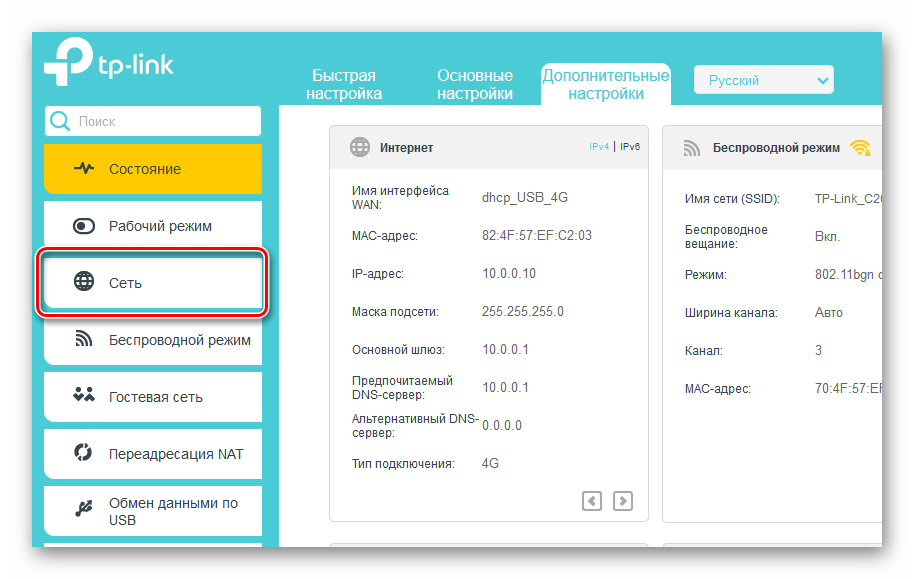Click the SSID value TP-Link_C2

[x=848, y=198]
